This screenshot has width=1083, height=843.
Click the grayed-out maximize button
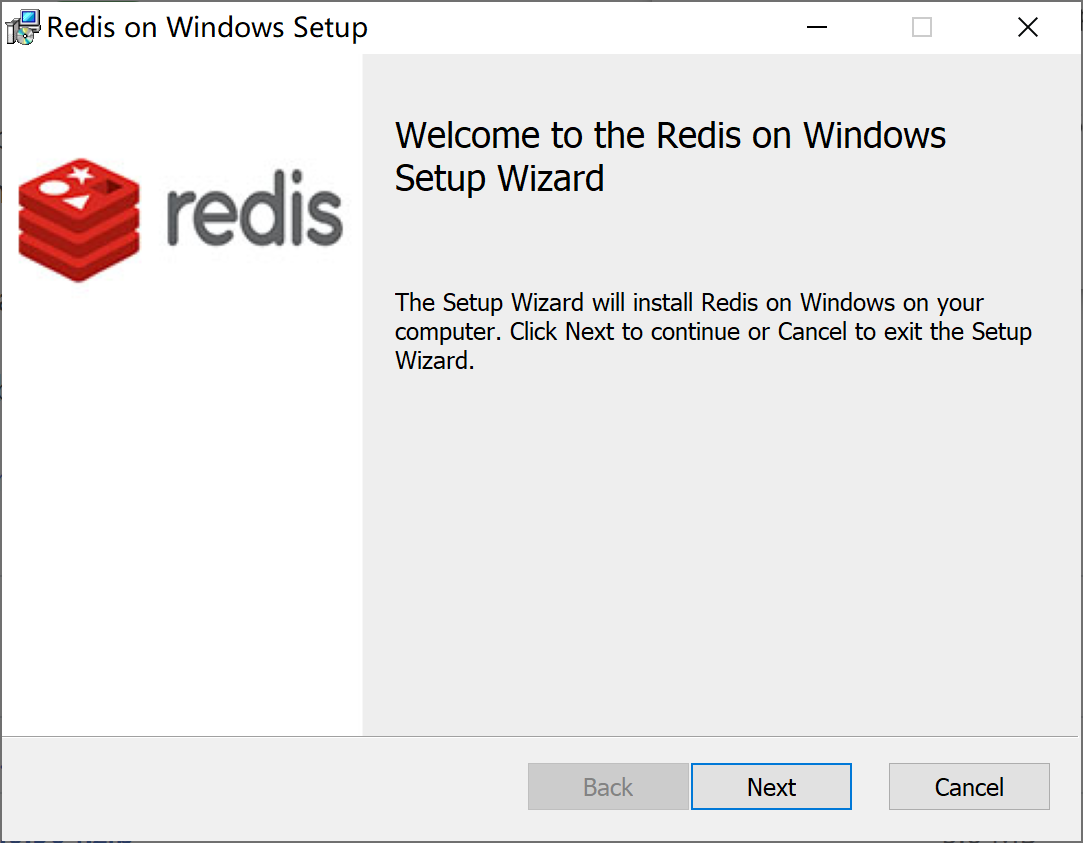[x=922, y=28]
